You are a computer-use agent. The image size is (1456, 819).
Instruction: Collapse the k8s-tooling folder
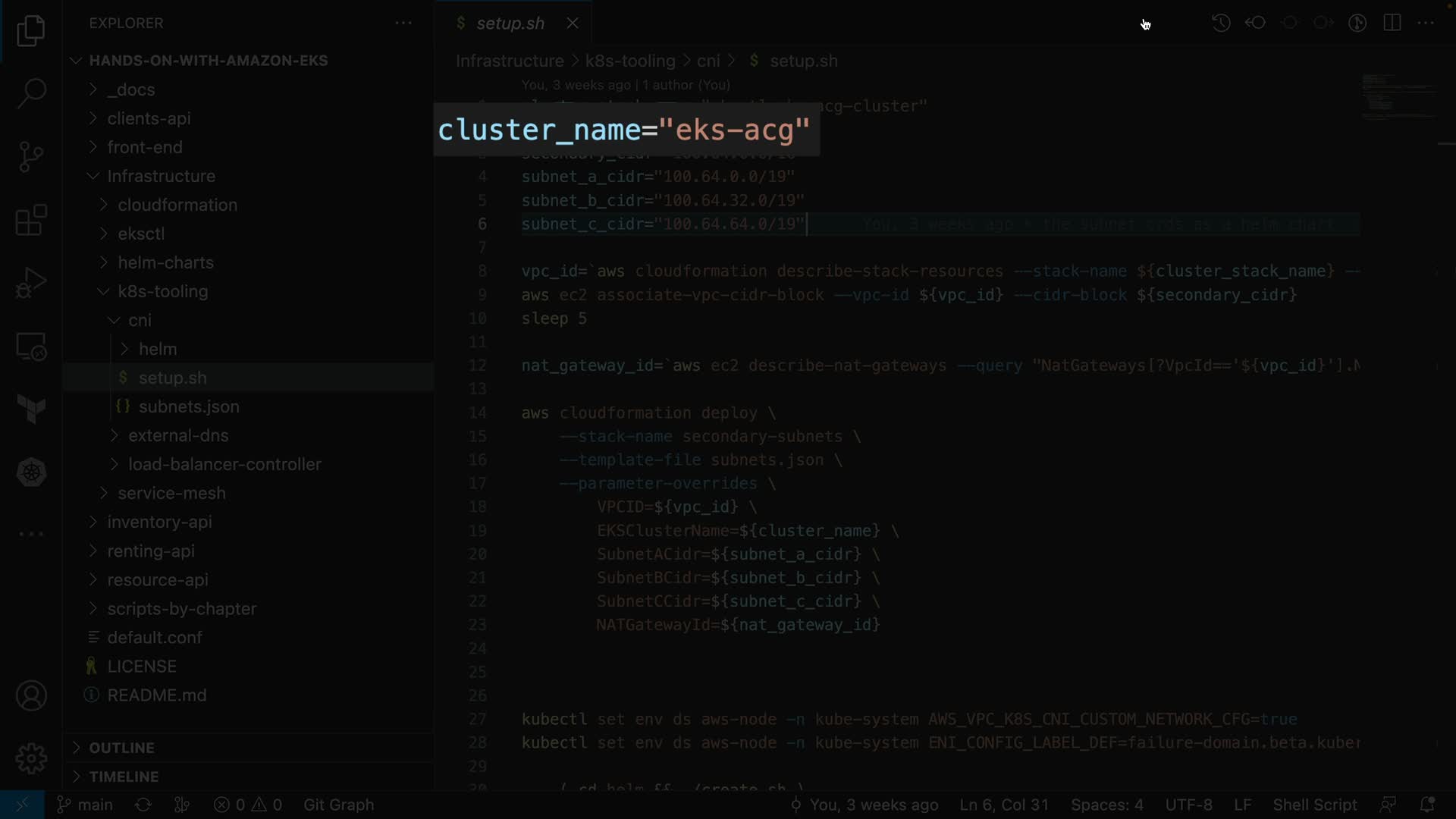[x=162, y=291]
